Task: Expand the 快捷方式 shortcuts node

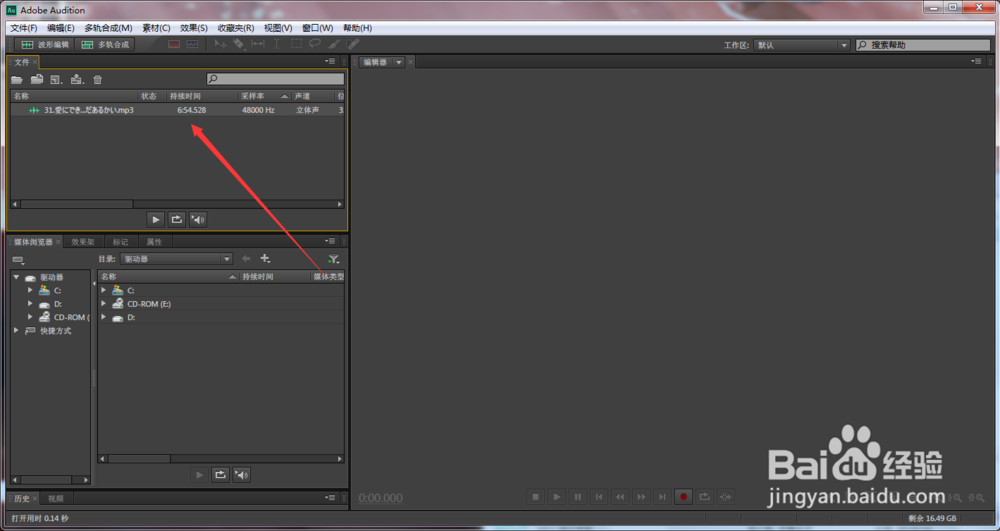Action: [17, 330]
